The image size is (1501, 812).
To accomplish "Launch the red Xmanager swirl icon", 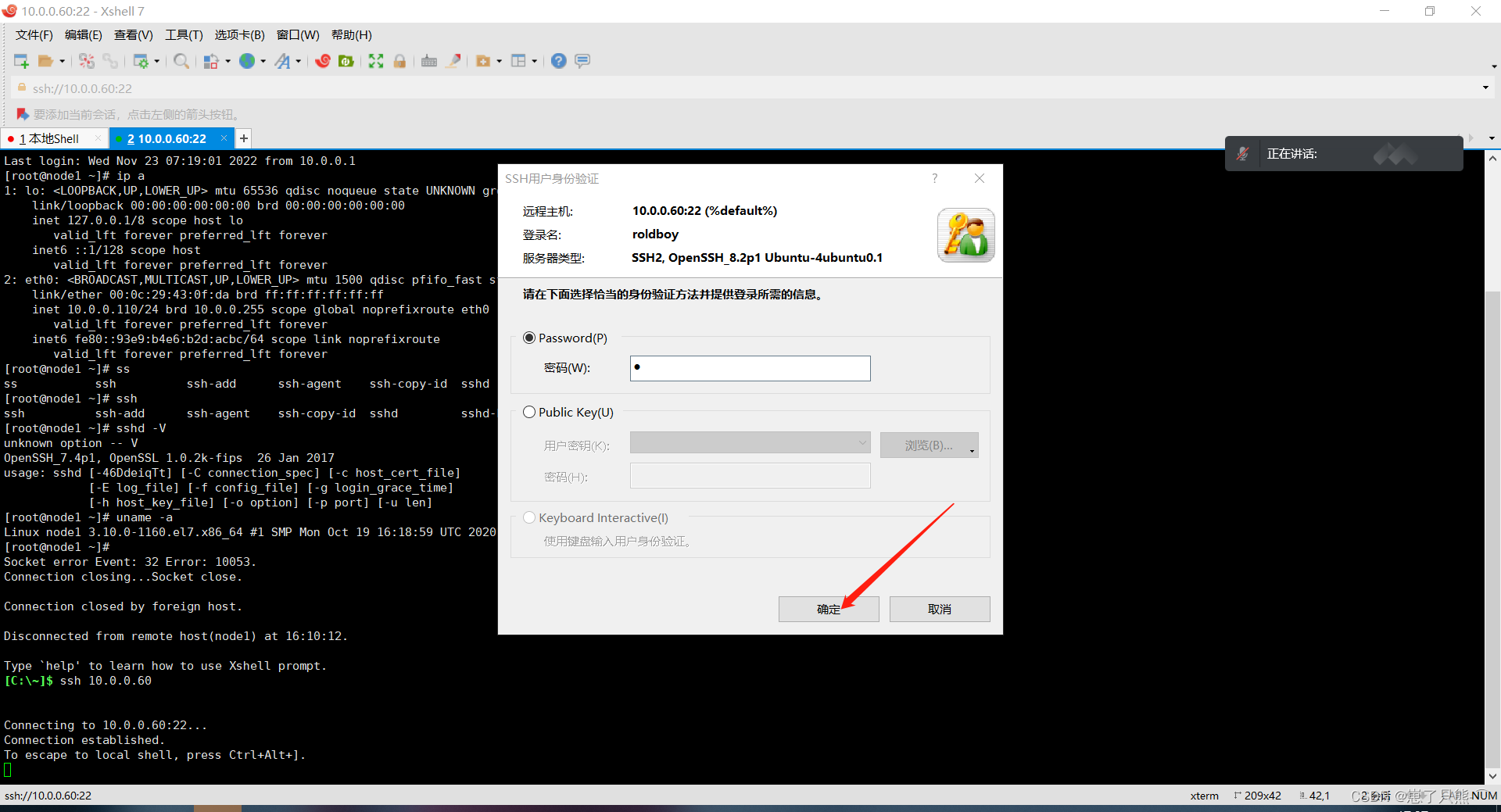I will 323,61.
